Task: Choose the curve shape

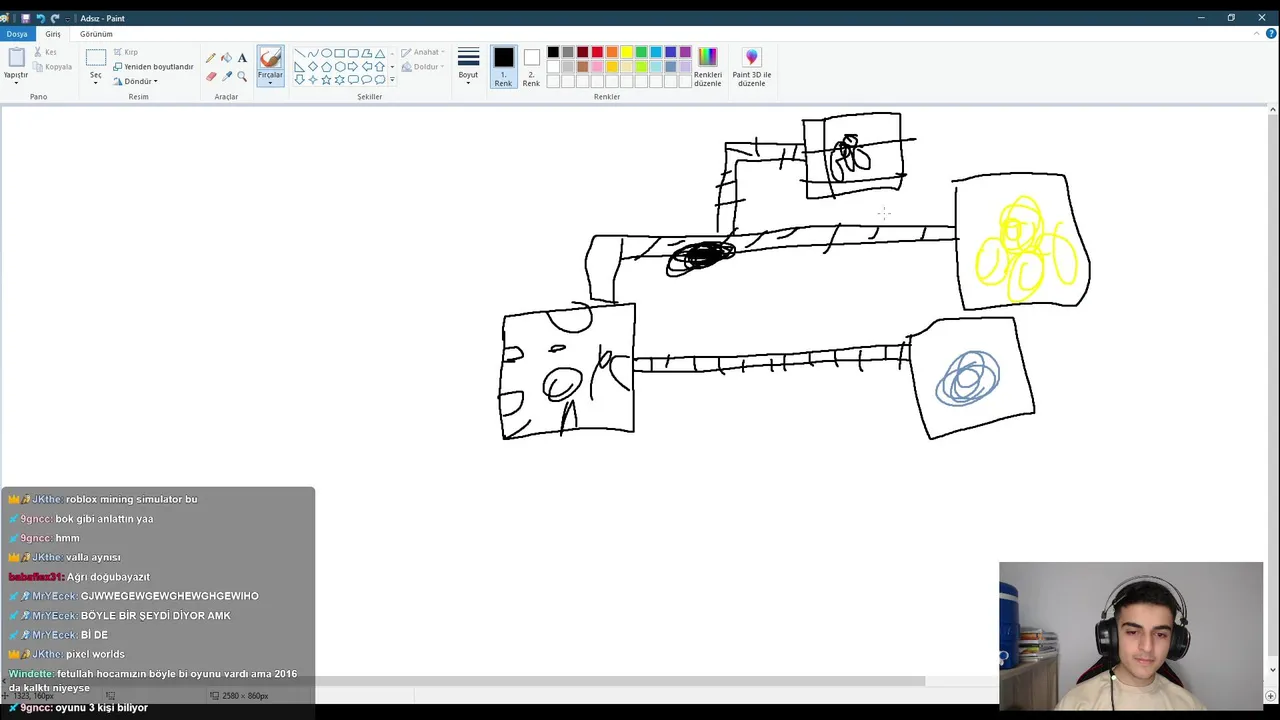Action: [x=313, y=53]
